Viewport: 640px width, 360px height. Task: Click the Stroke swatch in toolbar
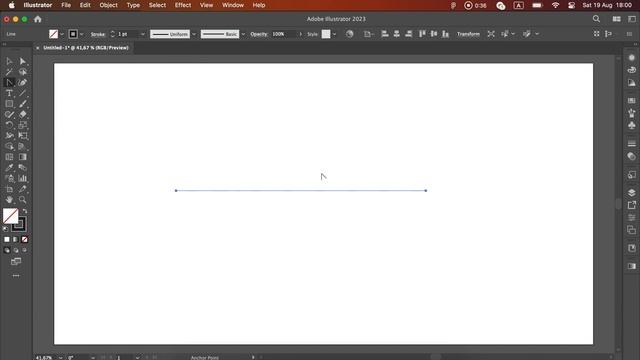(x=19, y=224)
